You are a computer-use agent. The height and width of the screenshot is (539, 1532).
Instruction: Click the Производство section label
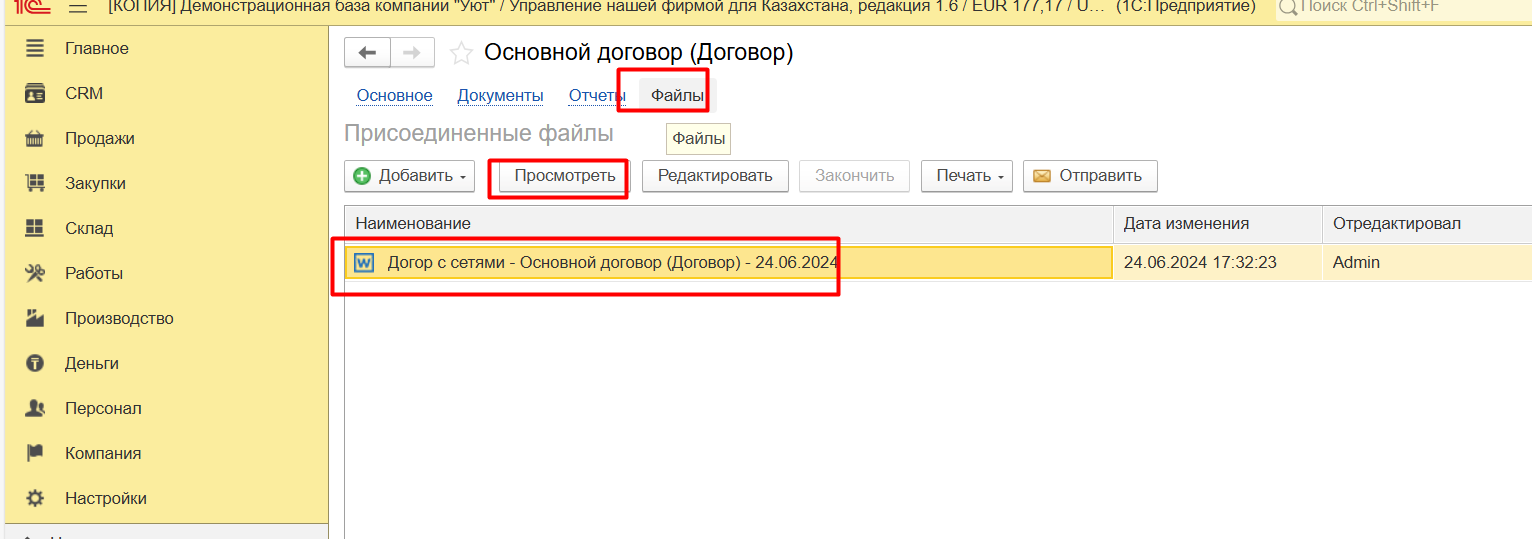point(119,319)
